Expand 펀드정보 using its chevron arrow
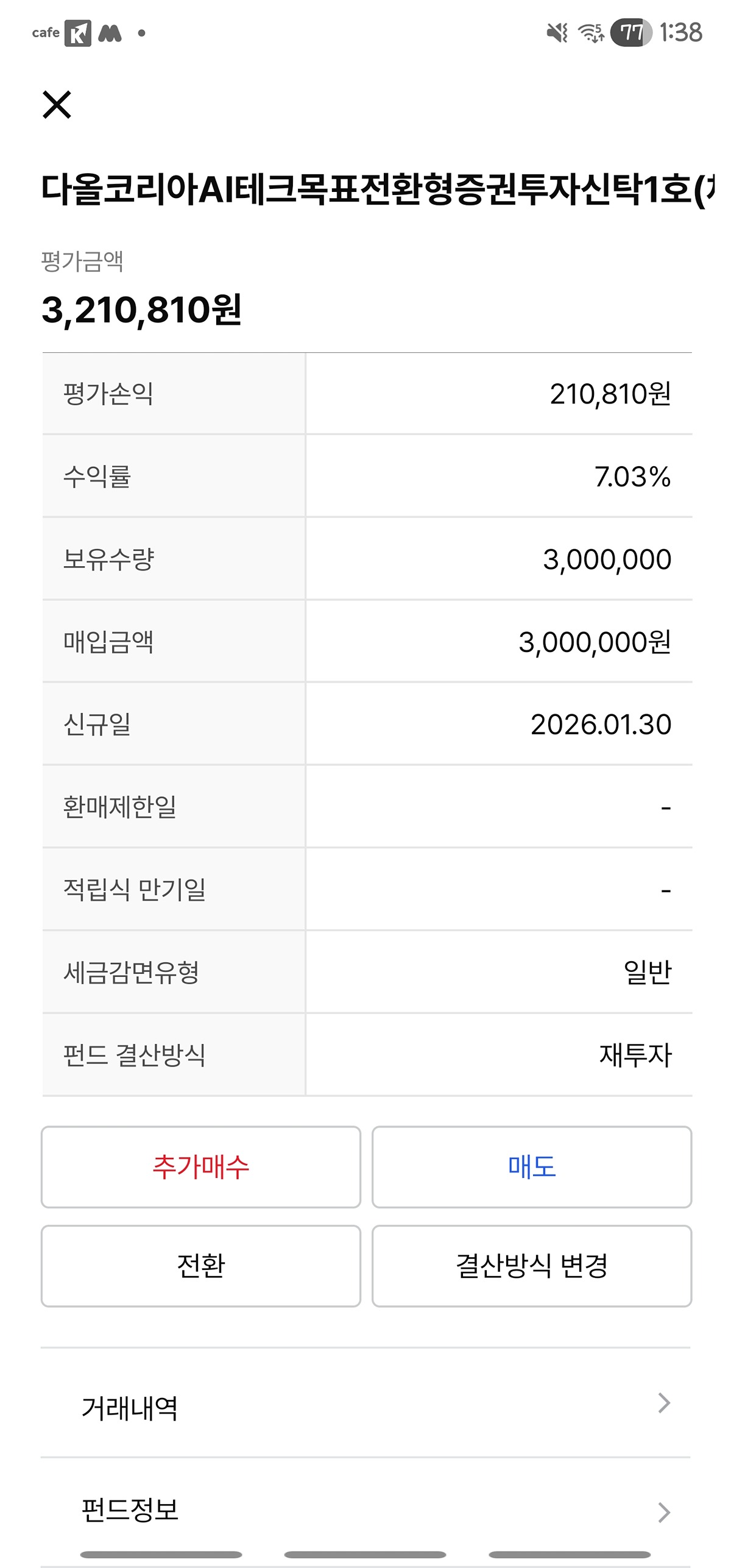This screenshot has height=1568, width=731. click(x=664, y=1513)
